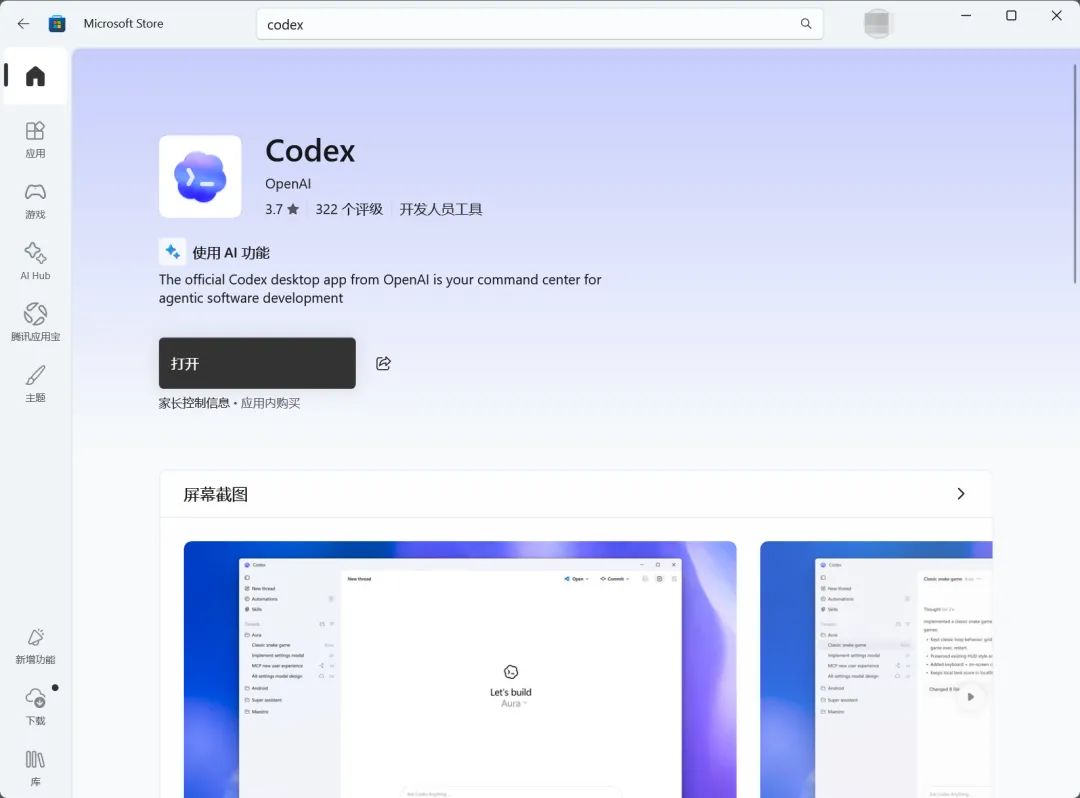Click the 应用内购买 text
The width and height of the screenshot is (1080, 798).
271,403
